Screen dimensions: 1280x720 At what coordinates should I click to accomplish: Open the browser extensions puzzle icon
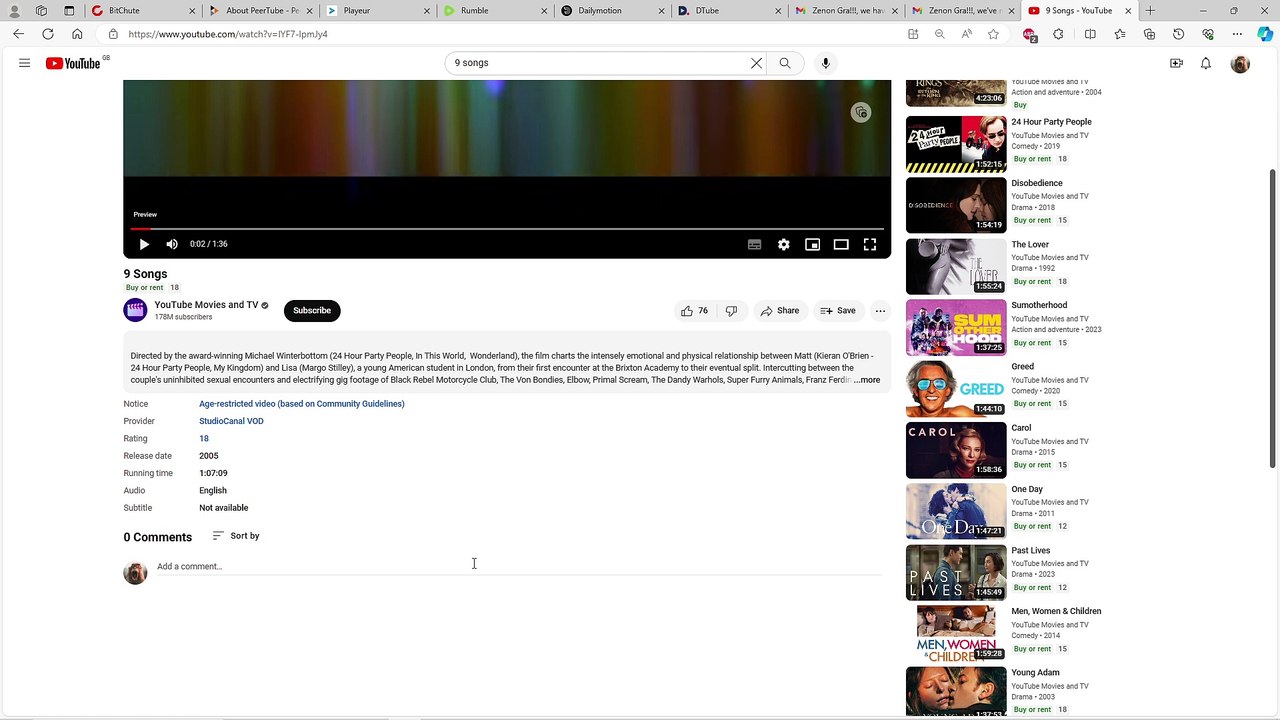(1059, 34)
